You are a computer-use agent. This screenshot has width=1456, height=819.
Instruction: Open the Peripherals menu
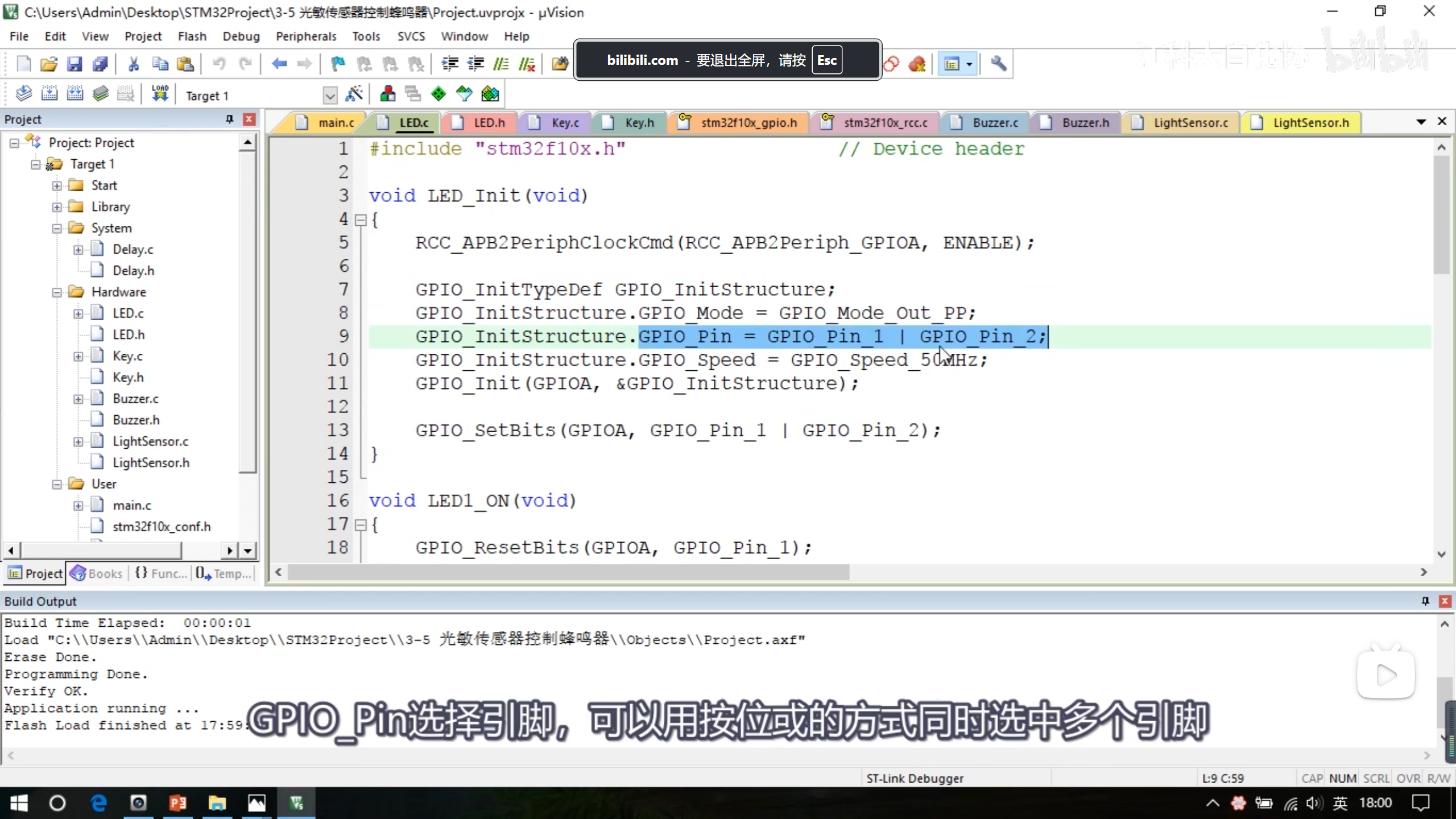[x=305, y=36]
